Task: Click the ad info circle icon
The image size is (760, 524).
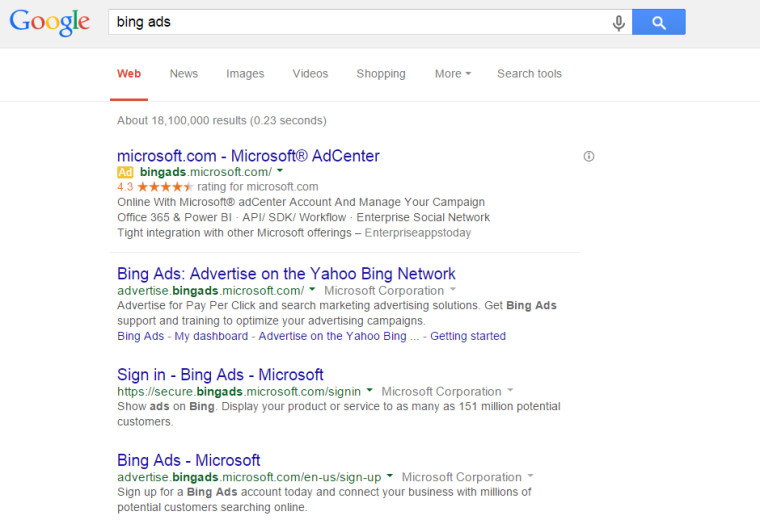Action: (589, 156)
